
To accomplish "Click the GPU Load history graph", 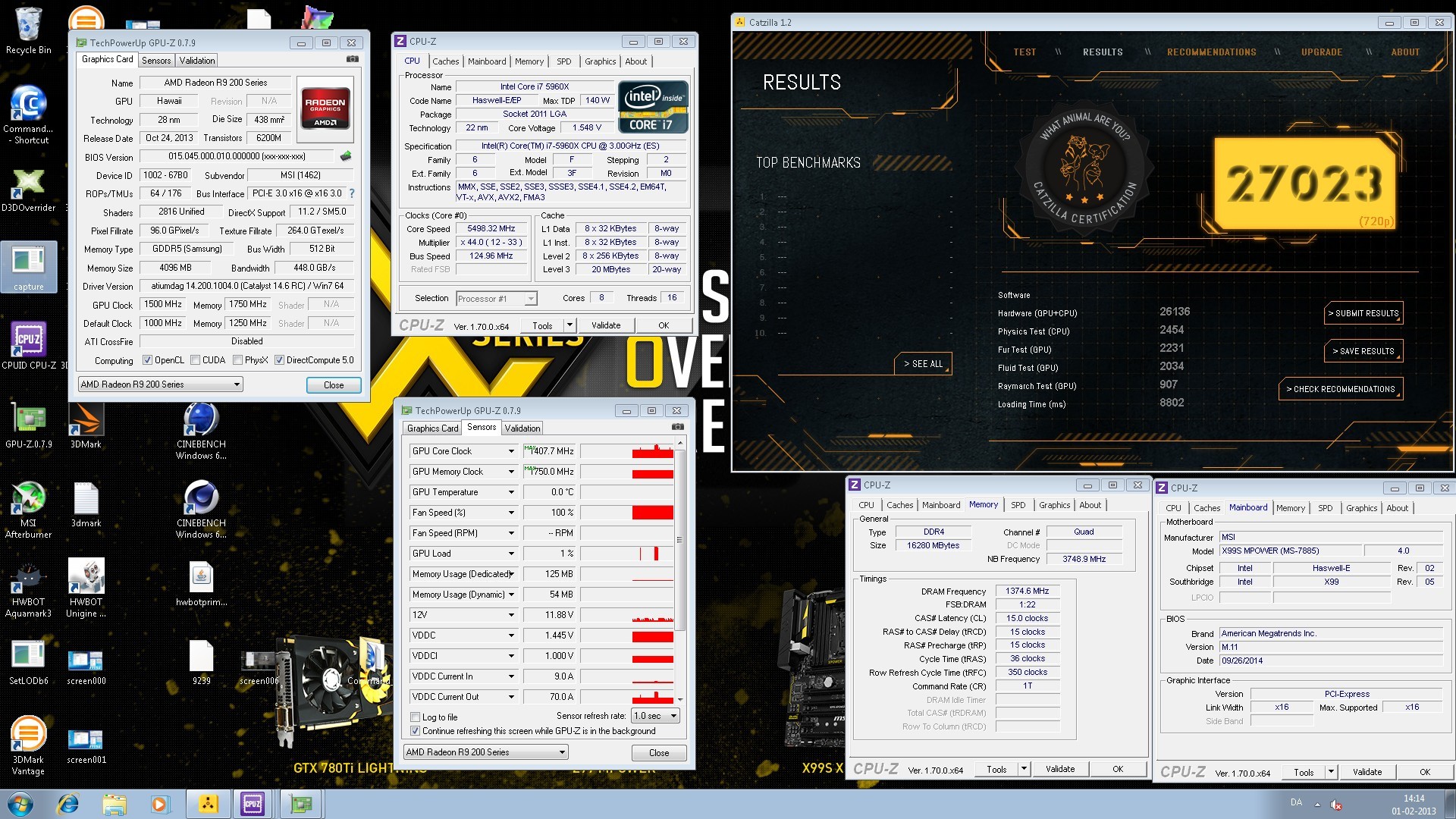I will (627, 554).
